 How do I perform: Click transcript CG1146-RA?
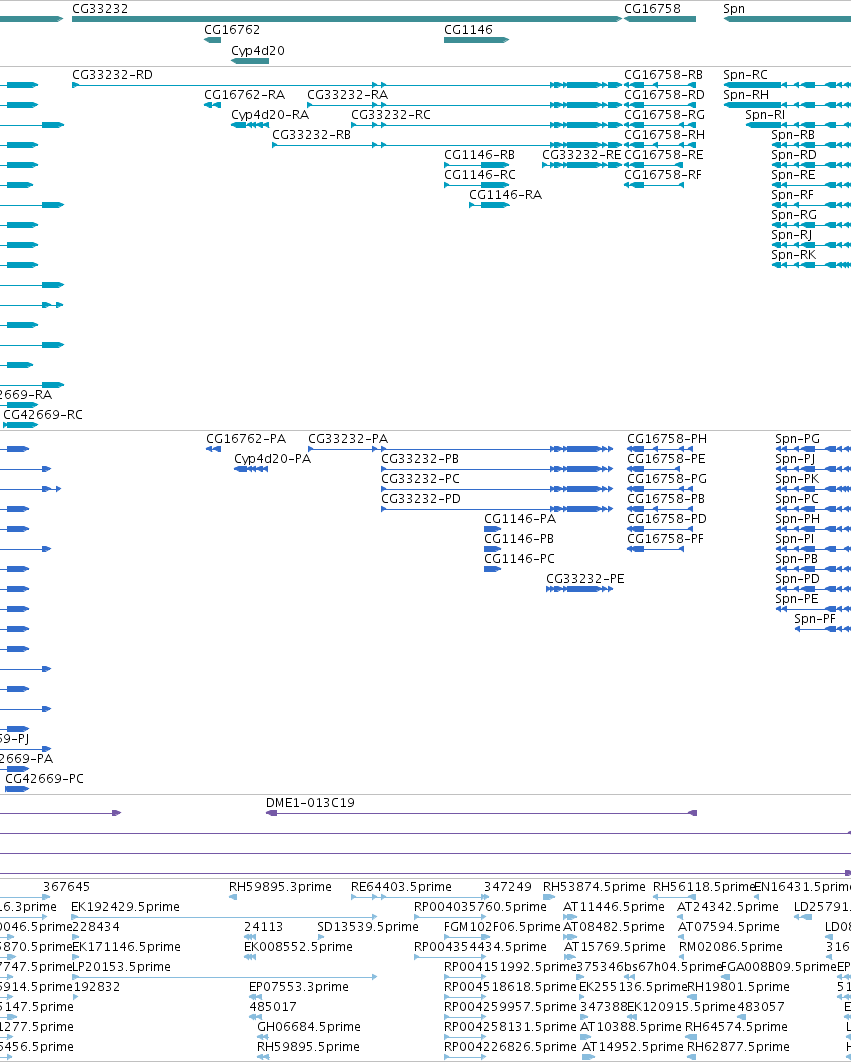pyautogui.click(x=505, y=194)
